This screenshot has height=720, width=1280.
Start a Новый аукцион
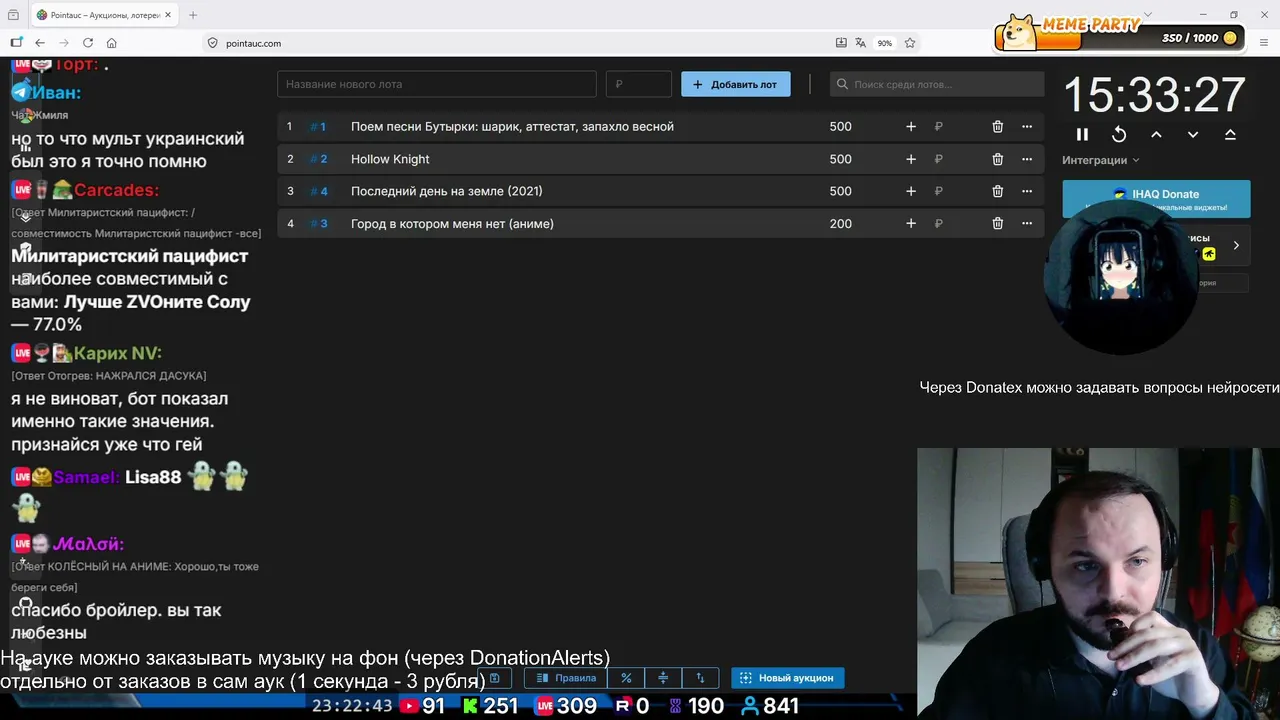788,678
